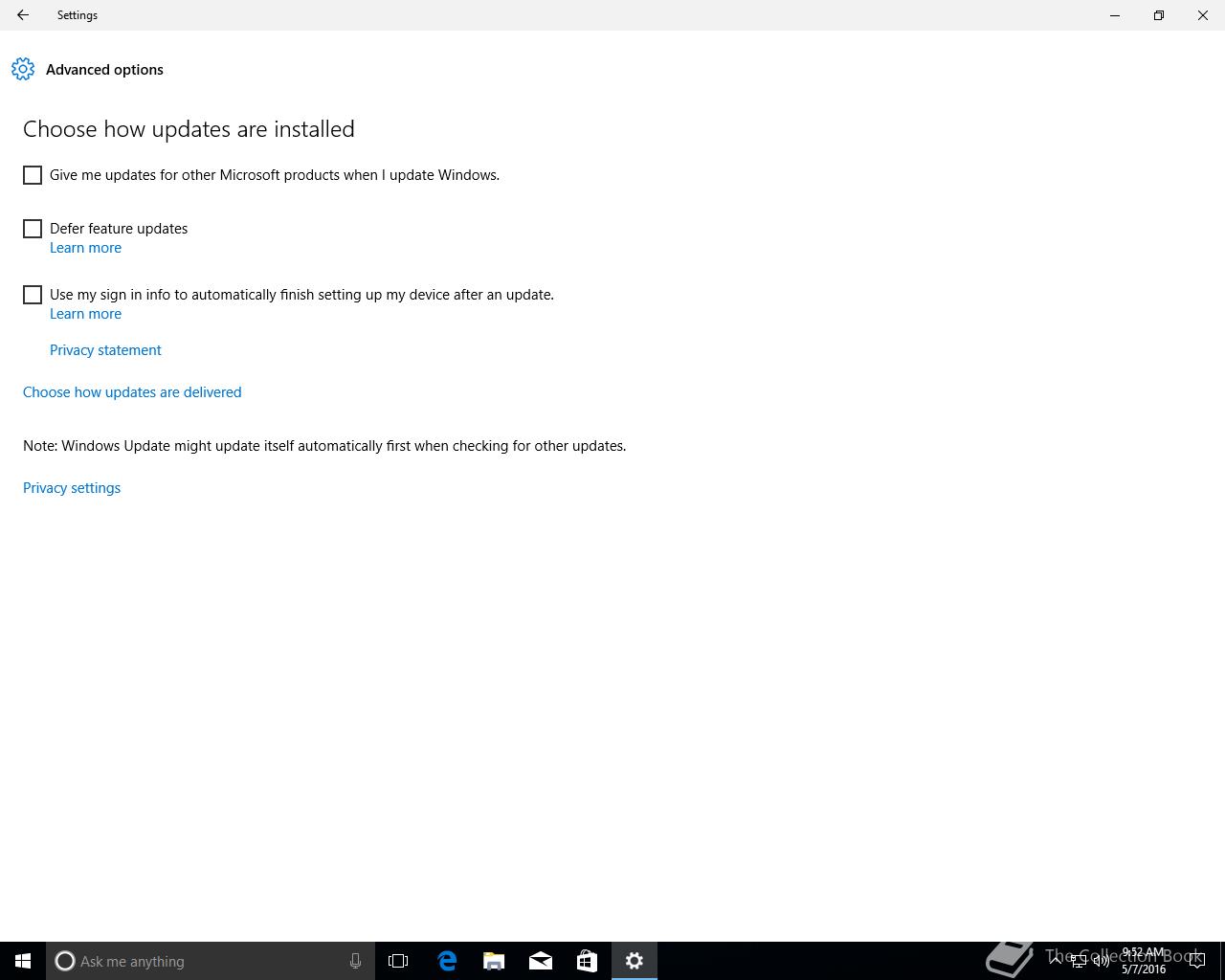The width and height of the screenshot is (1225, 980).
Task: Open Learn more under Defer feature updates
Action: click(x=85, y=248)
